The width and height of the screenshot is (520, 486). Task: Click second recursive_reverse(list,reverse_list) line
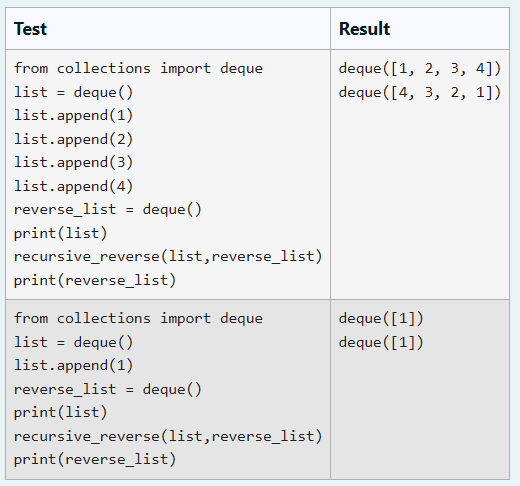click(168, 436)
